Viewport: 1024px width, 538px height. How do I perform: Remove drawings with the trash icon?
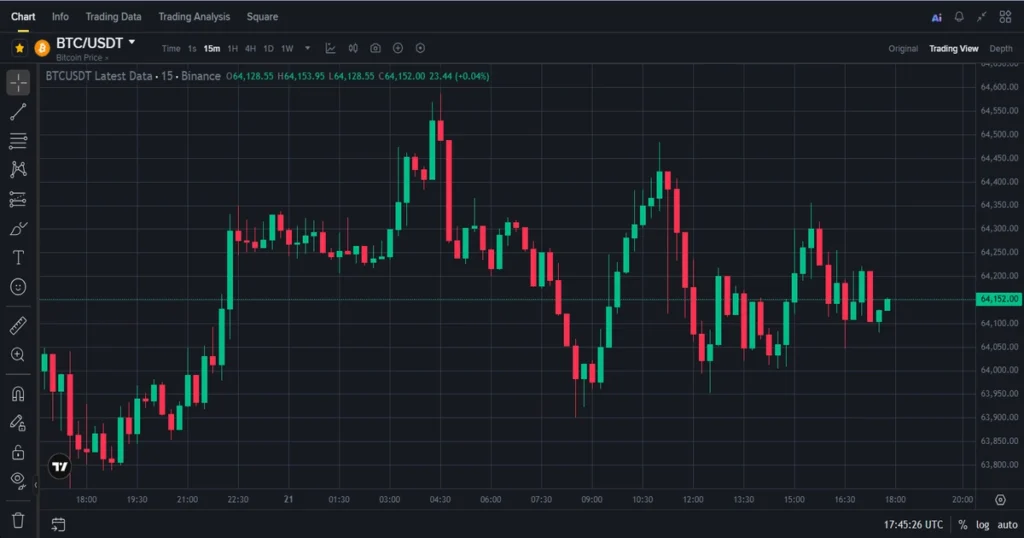tap(18, 520)
